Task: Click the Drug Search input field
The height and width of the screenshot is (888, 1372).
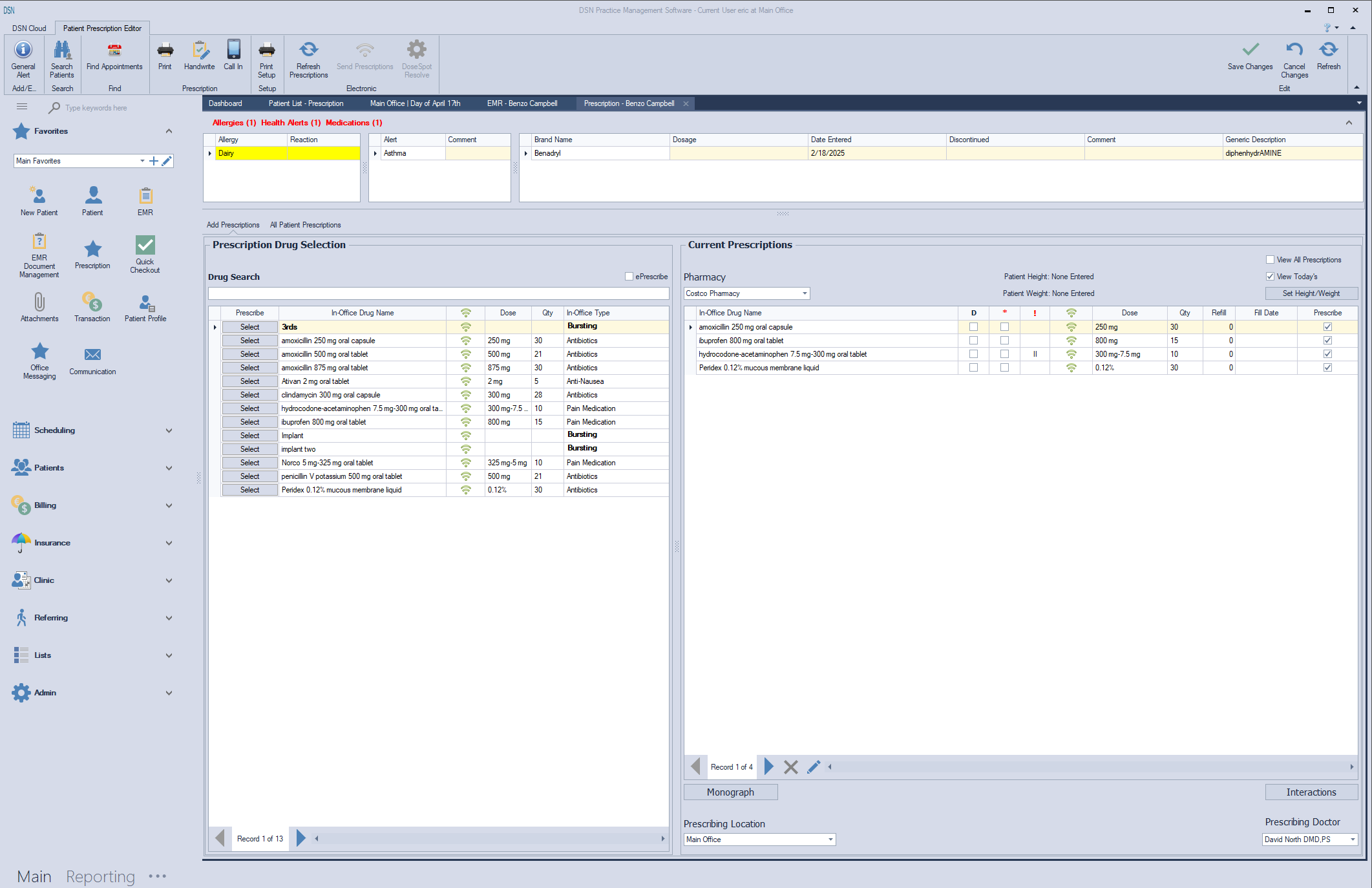Action: (x=438, y=293)
